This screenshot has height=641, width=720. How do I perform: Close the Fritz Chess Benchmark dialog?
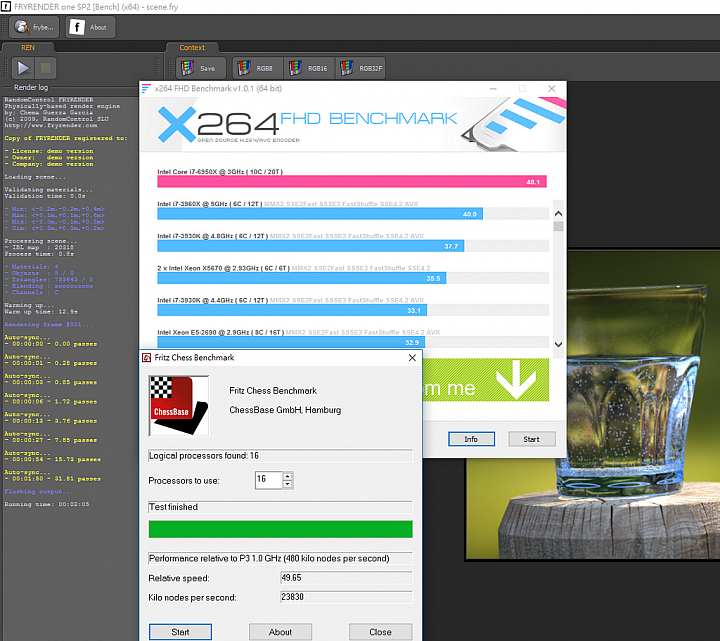click(412, 357)
